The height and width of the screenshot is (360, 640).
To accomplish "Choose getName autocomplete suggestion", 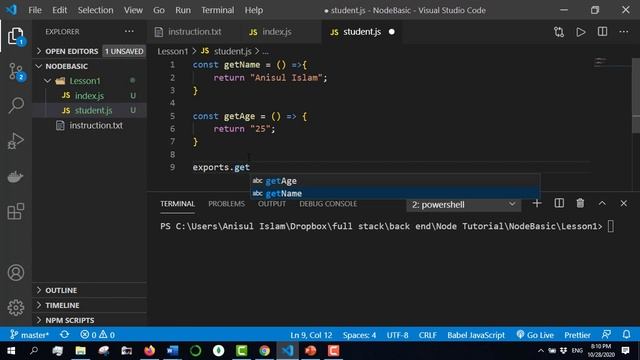I will 395,193.
